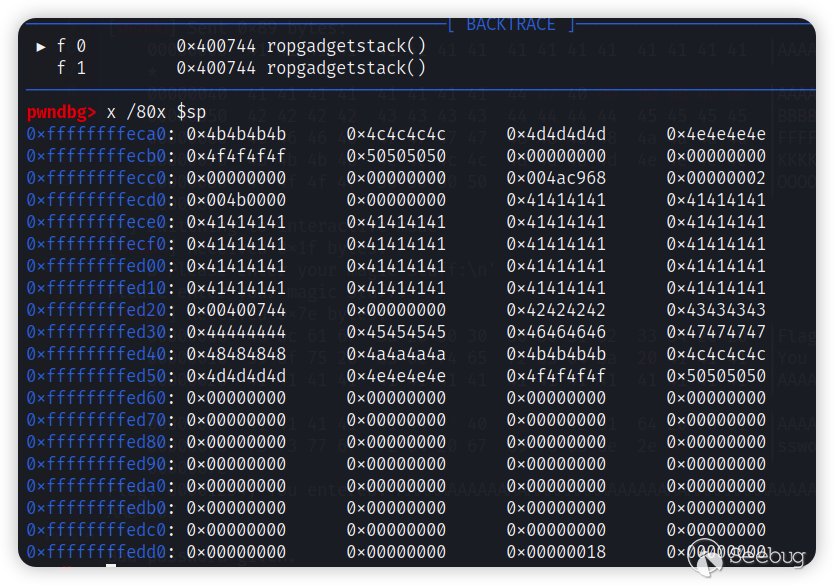Select the 'f 1' backtrace frame label

point(71,68)
